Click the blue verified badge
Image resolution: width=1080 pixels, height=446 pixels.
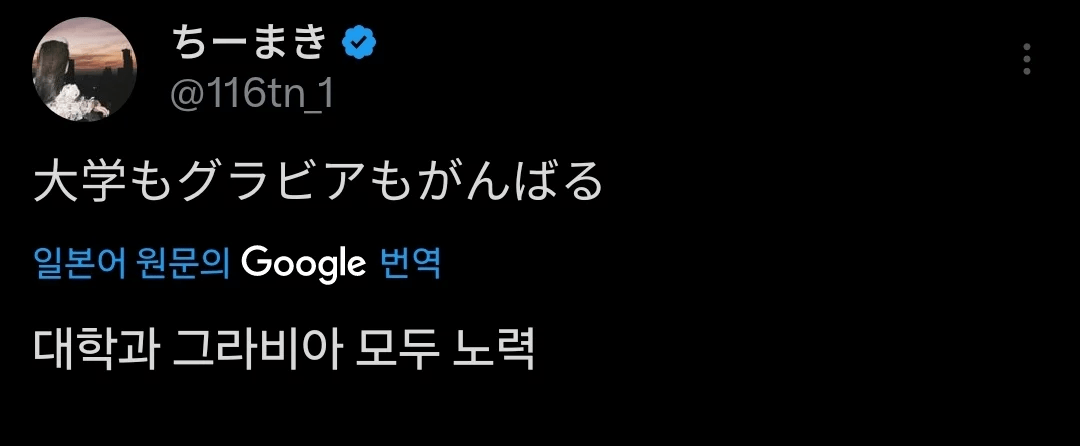(360, 42)
